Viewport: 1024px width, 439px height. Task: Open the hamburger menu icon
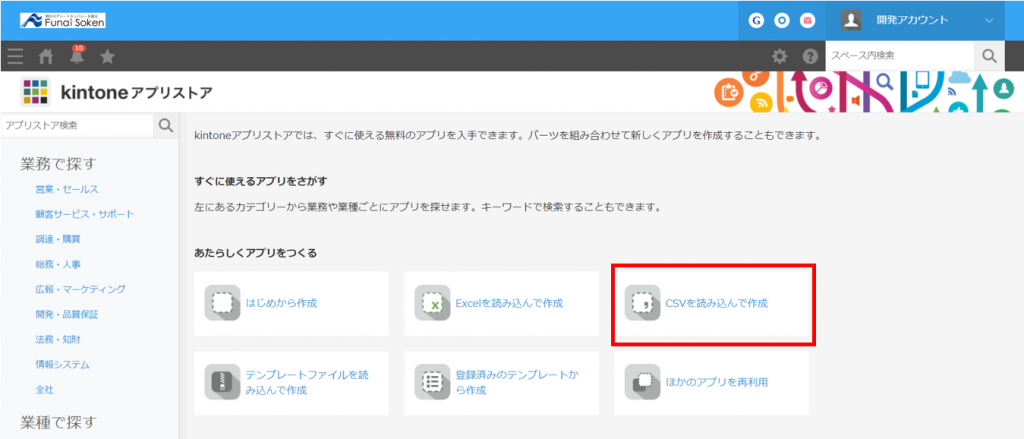point(15,57)
